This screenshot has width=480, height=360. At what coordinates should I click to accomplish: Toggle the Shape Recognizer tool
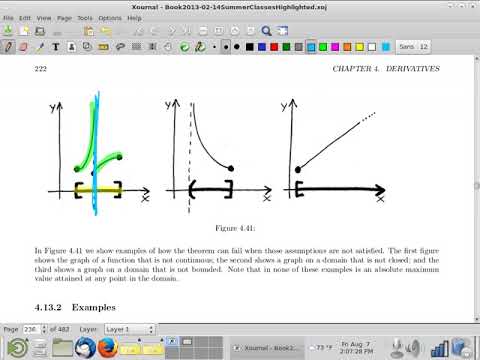87,47
